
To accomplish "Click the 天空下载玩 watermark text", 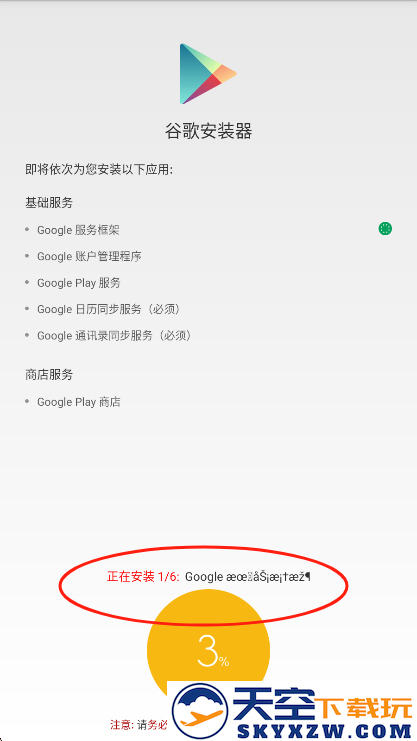I will [x=322, y=706].
